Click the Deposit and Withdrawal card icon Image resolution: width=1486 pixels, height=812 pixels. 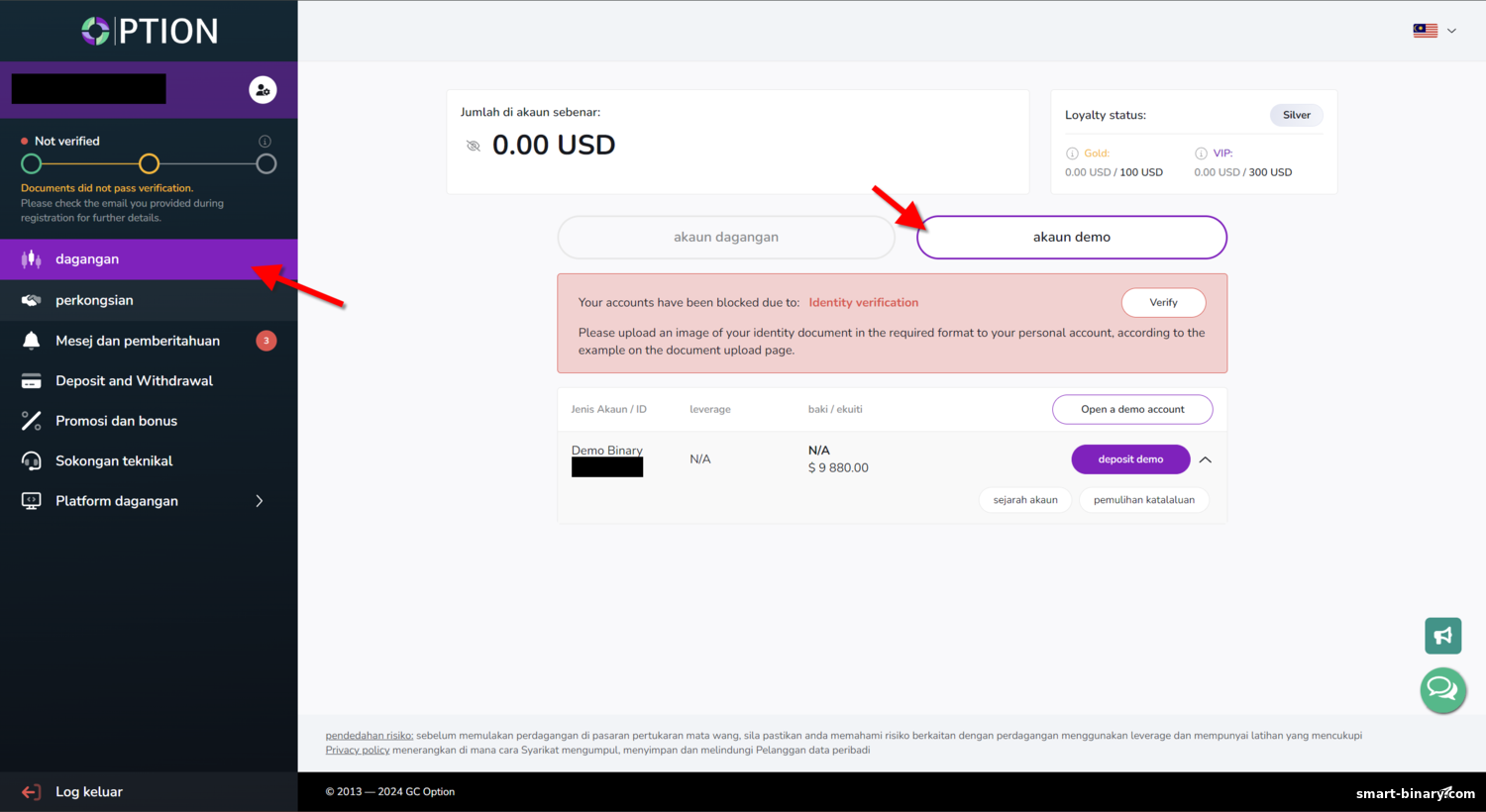point(32,381)
